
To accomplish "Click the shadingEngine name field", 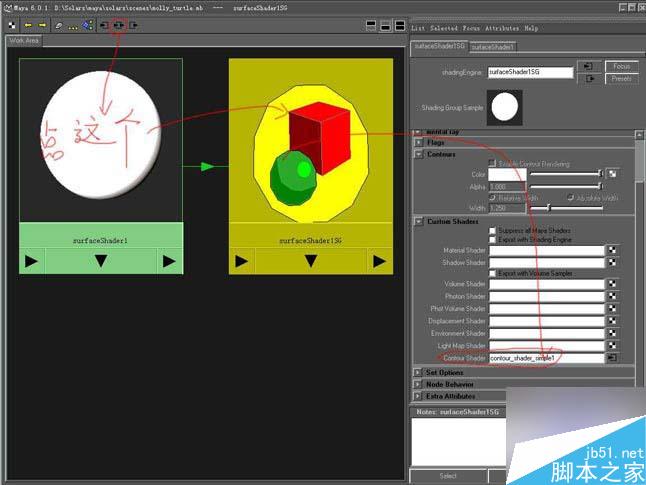I will (x=531, y=72).
